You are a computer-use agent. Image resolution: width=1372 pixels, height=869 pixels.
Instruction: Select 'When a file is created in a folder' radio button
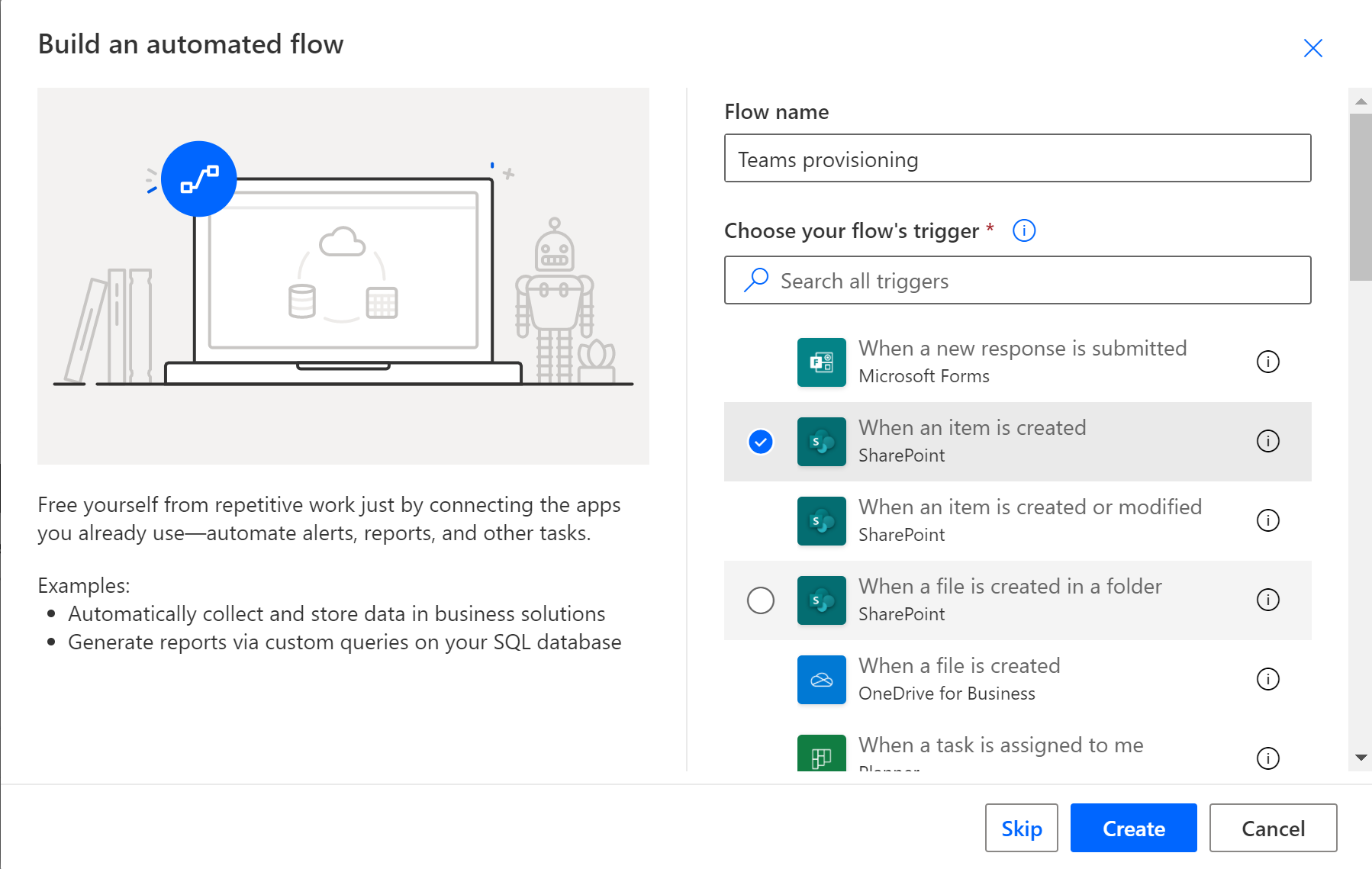(760, 600)
